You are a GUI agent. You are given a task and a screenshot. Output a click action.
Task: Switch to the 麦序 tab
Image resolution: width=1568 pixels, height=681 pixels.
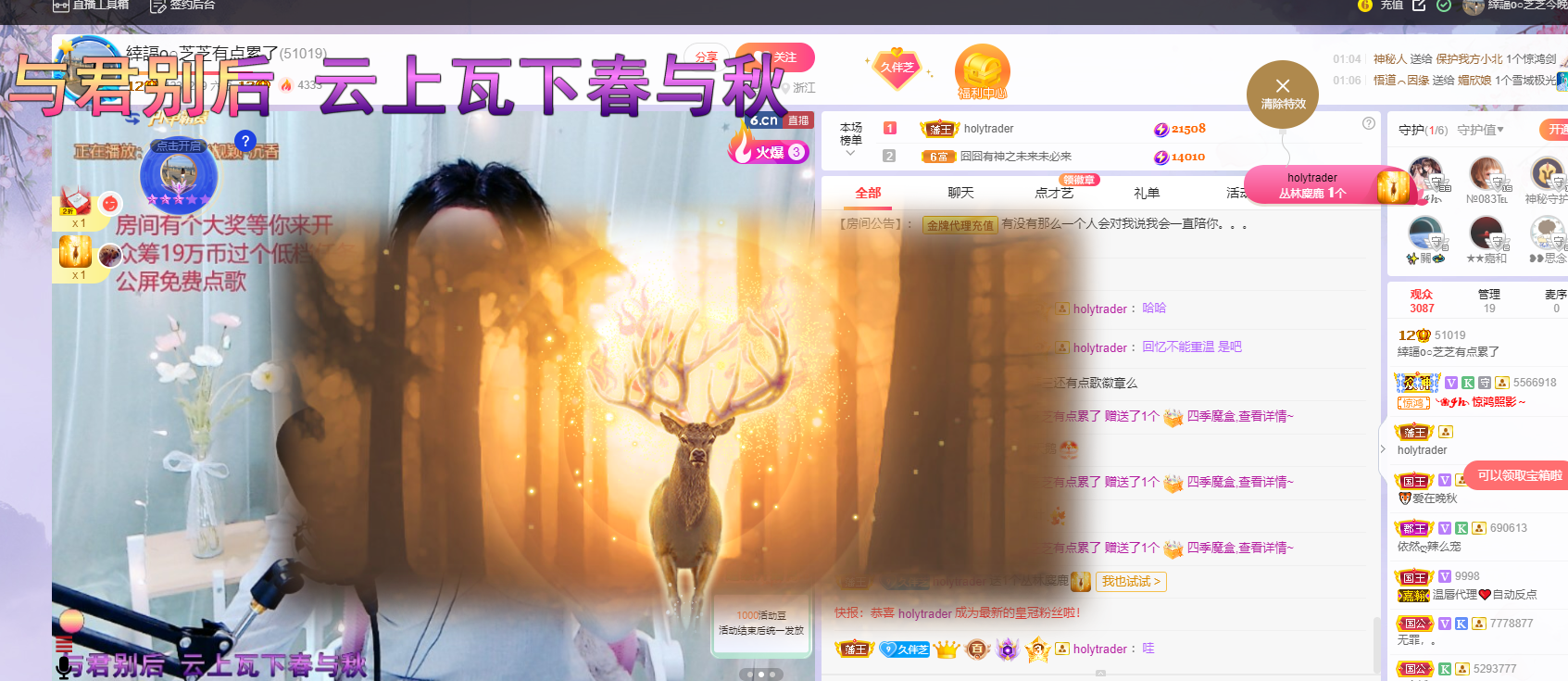pyautogui.click(x=1556, y=301)
